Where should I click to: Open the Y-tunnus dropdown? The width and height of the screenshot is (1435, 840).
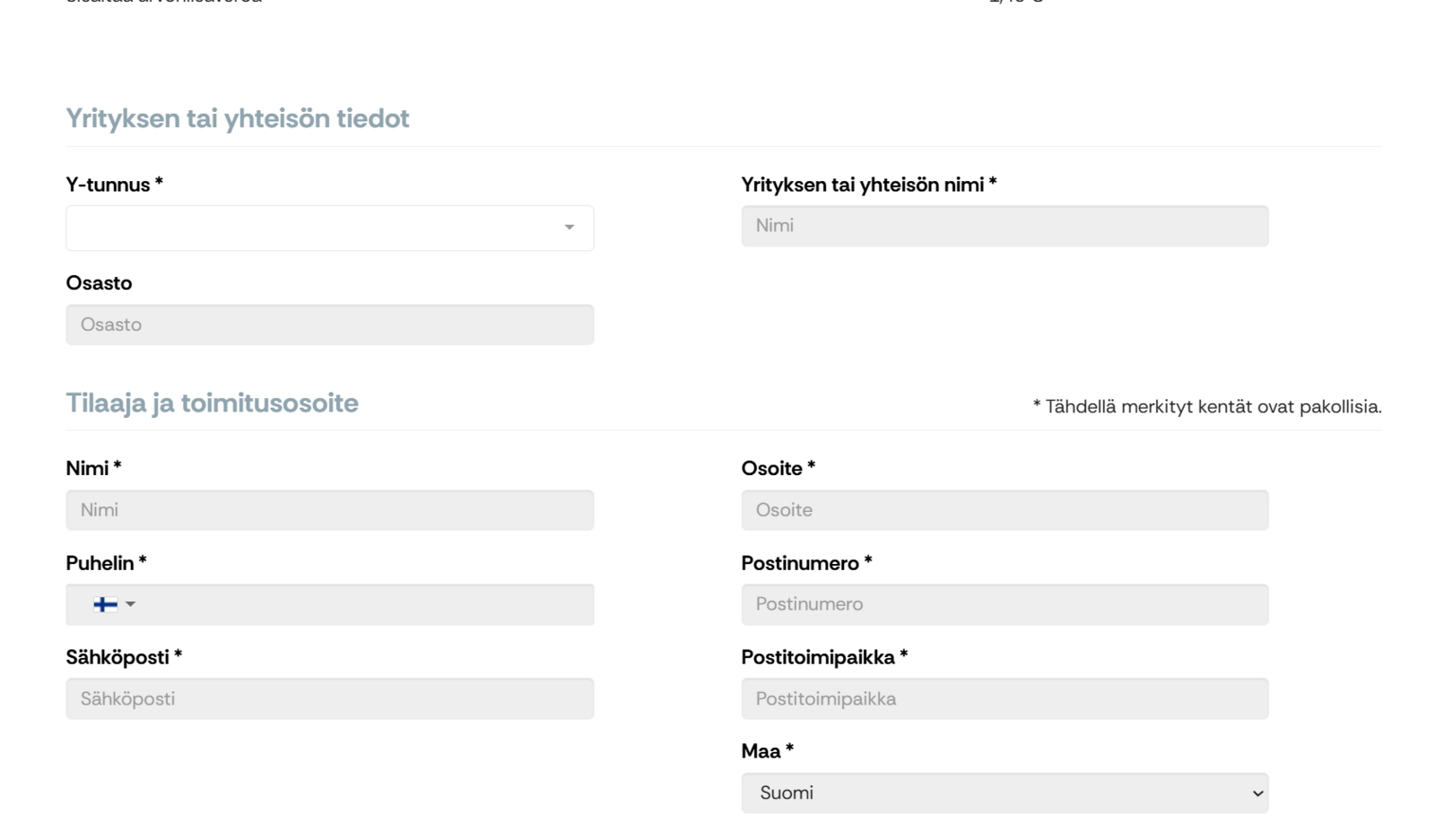tap(329, 228)
